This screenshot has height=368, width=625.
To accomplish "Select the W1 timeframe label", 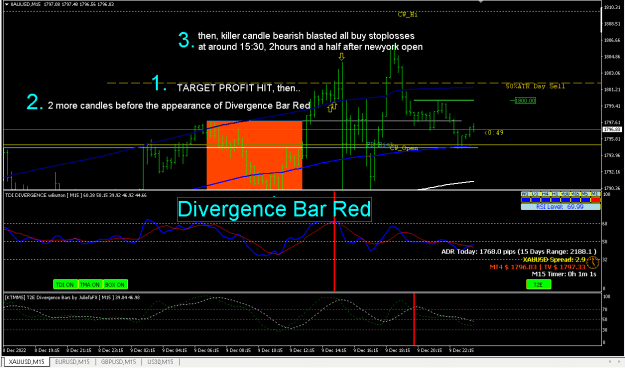I will (526, 194).
